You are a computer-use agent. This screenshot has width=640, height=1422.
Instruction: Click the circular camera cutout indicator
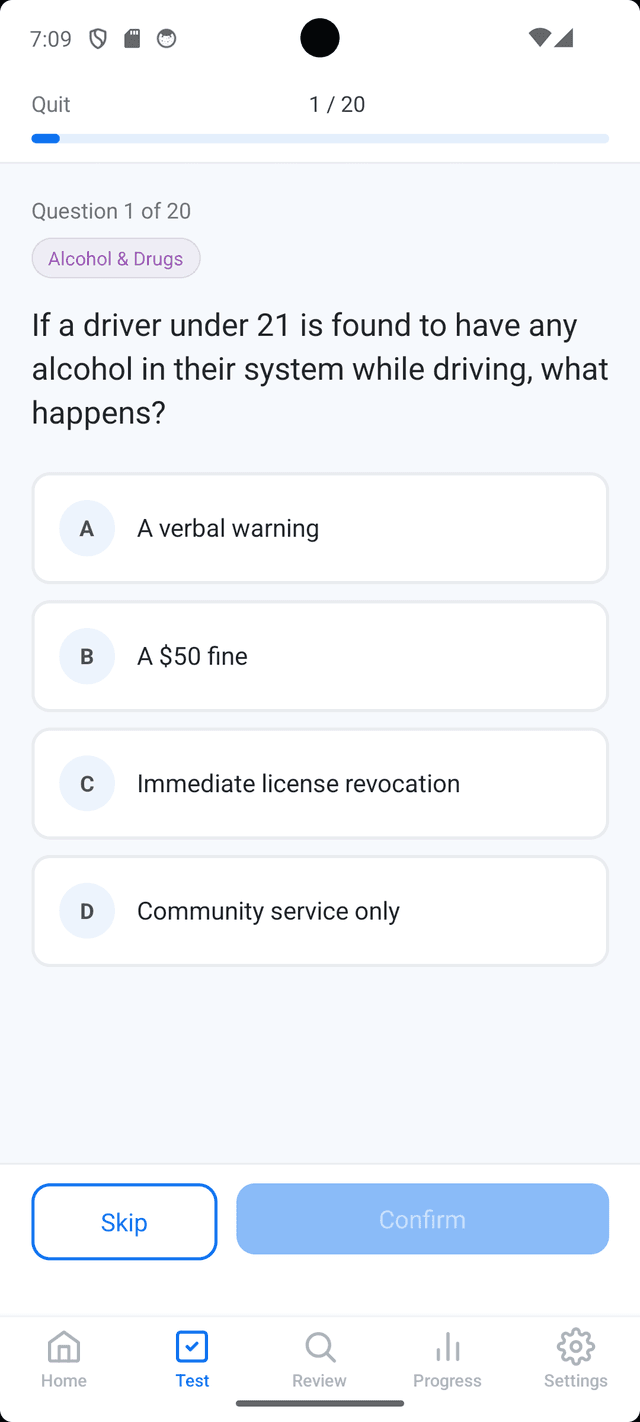click(320, 38)
